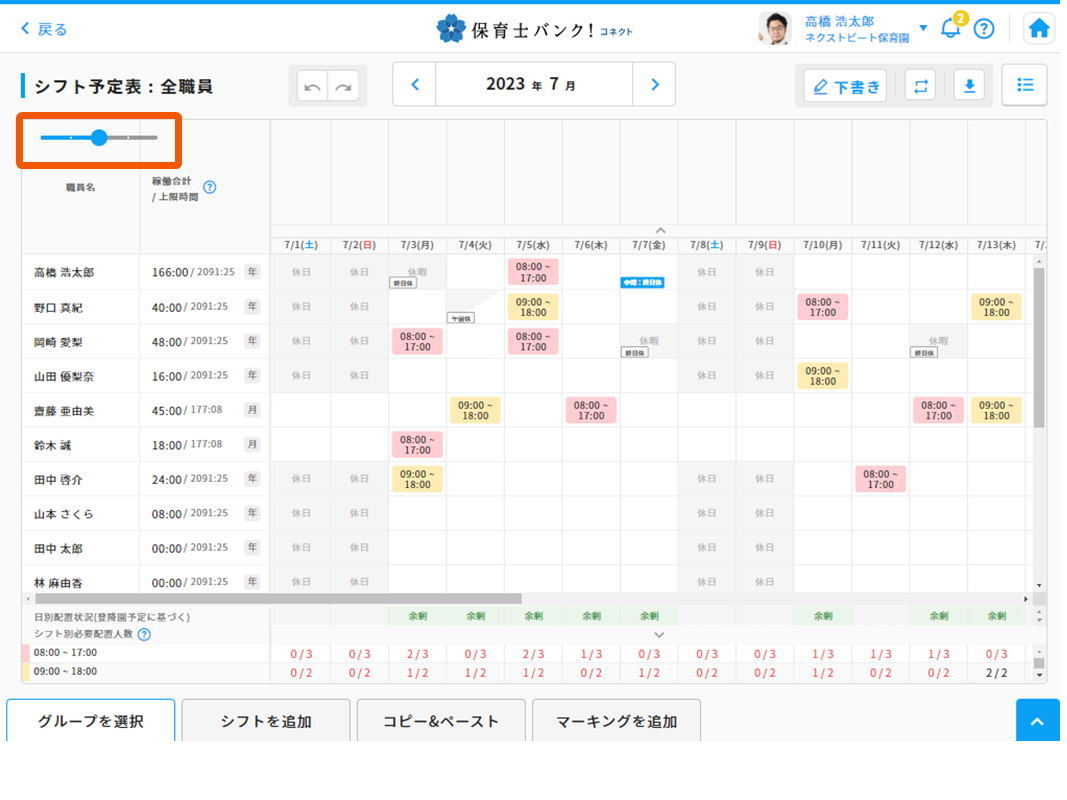The width and height of the screenshot is (1067, 800).
Task: Toggle 月 badge for 鈴木 誠
Action: point(252,444)
